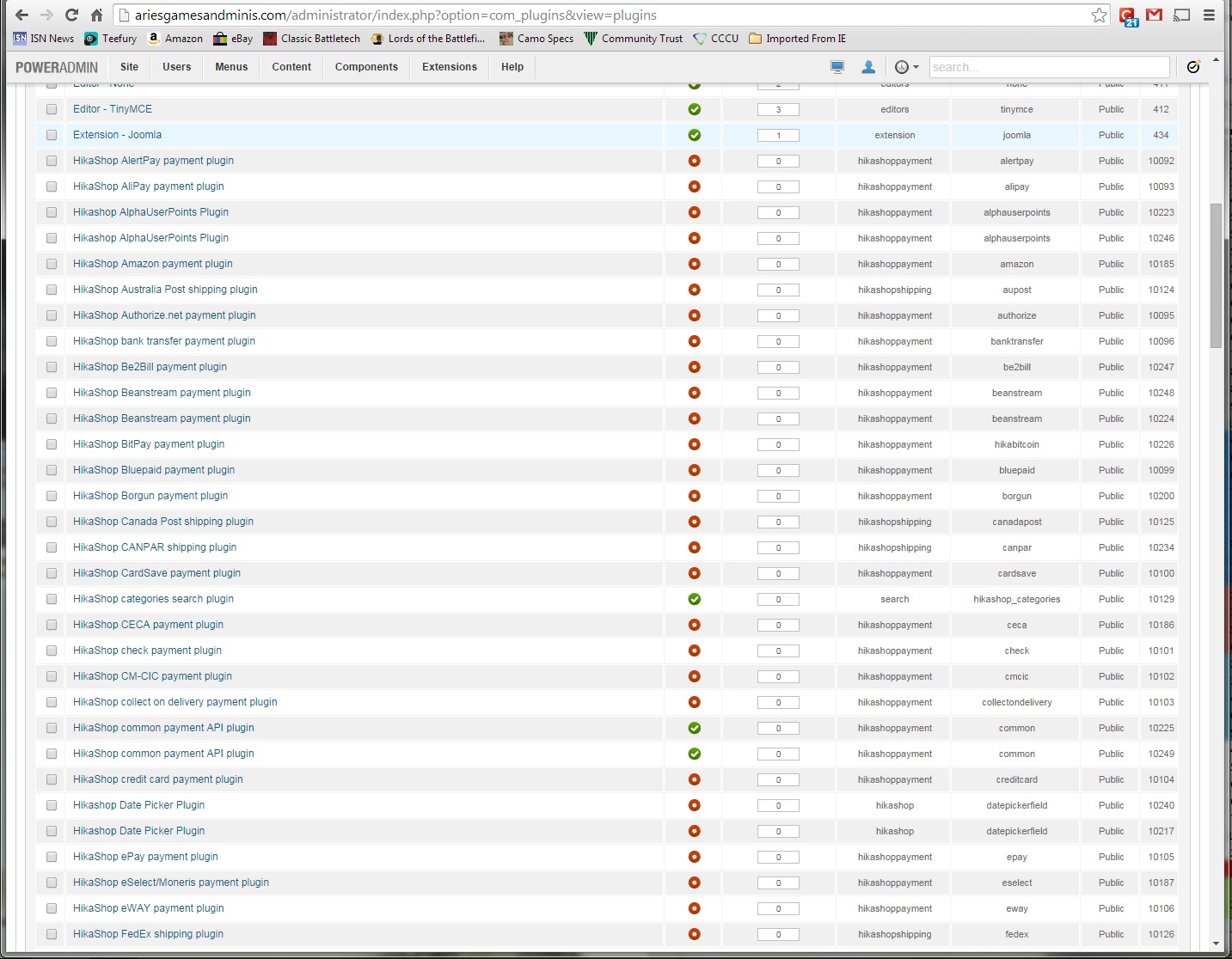Click the admin search field
Image resolution: width=1232 pixels, height=959 pixels.
[1049, 67]
